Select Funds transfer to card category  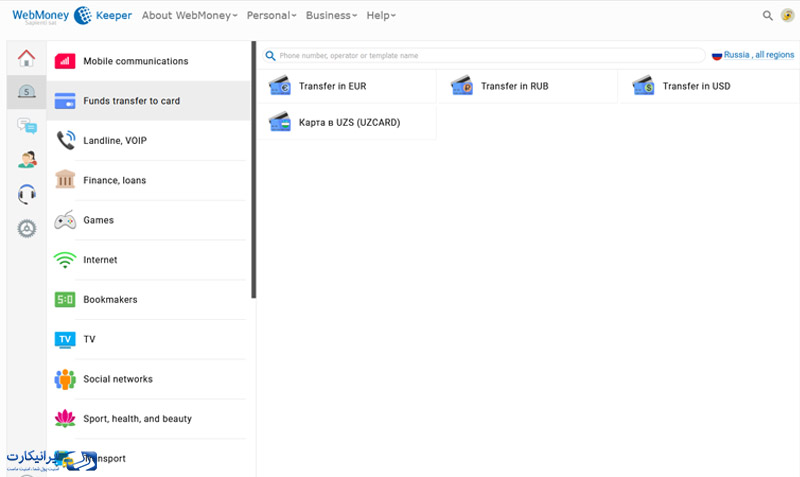click(x=148, y=101)
